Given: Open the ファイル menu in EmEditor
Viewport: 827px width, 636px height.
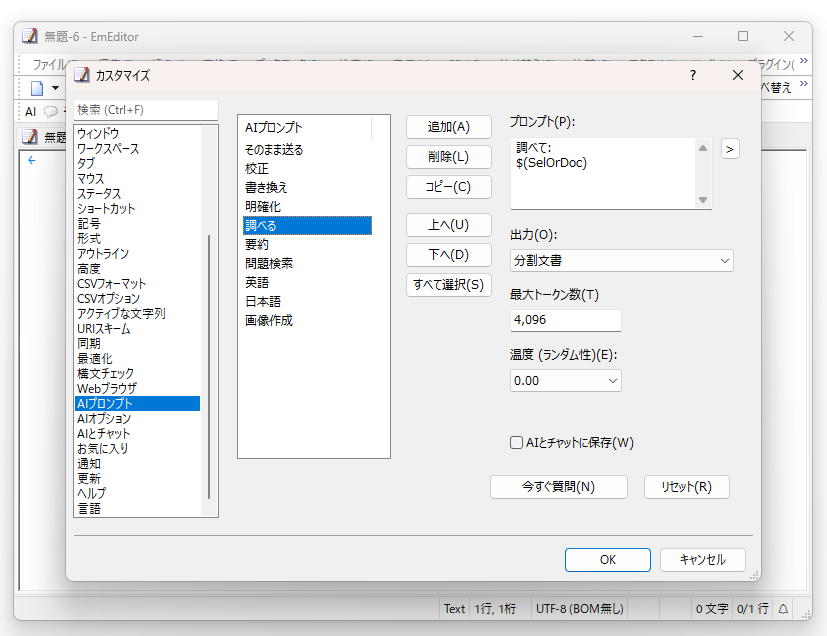Looking at the screenshot, I should (x=50, y=64).
